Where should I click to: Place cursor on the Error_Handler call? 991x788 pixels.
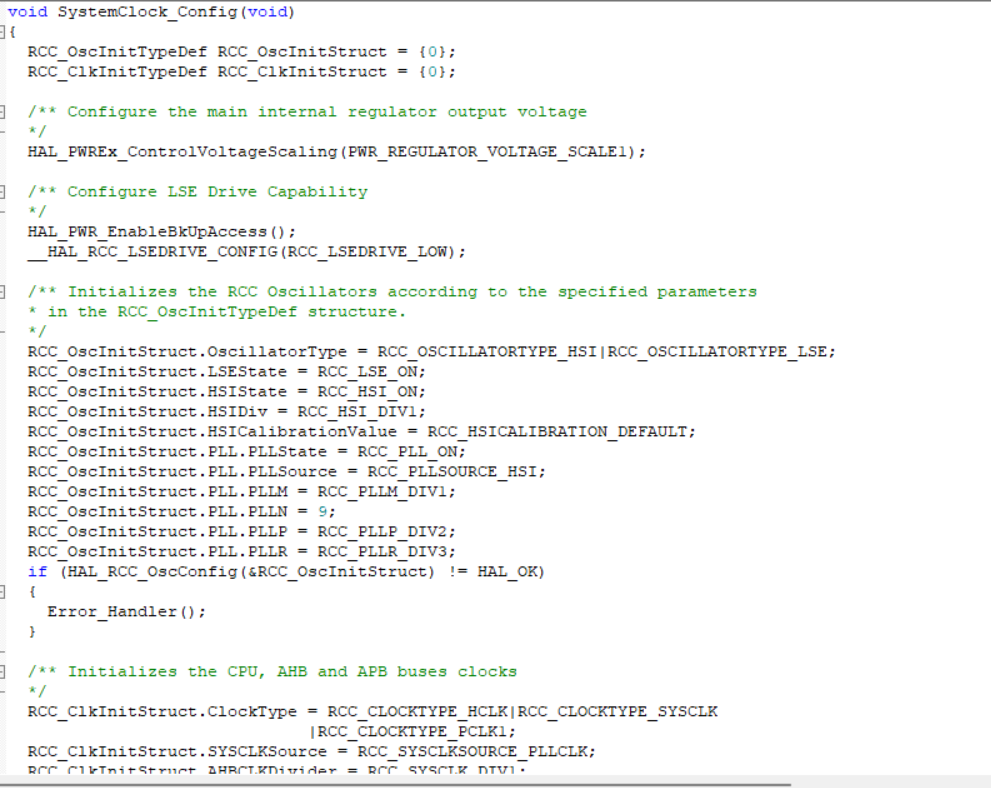(x=110, y=611)
